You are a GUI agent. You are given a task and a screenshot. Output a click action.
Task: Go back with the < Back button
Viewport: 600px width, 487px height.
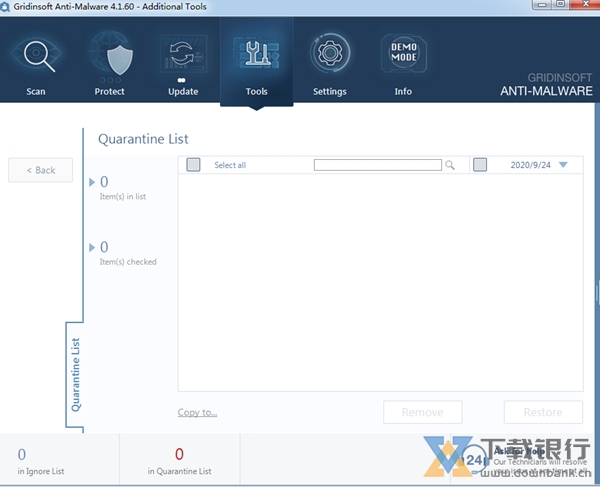(x=41, y=170)
